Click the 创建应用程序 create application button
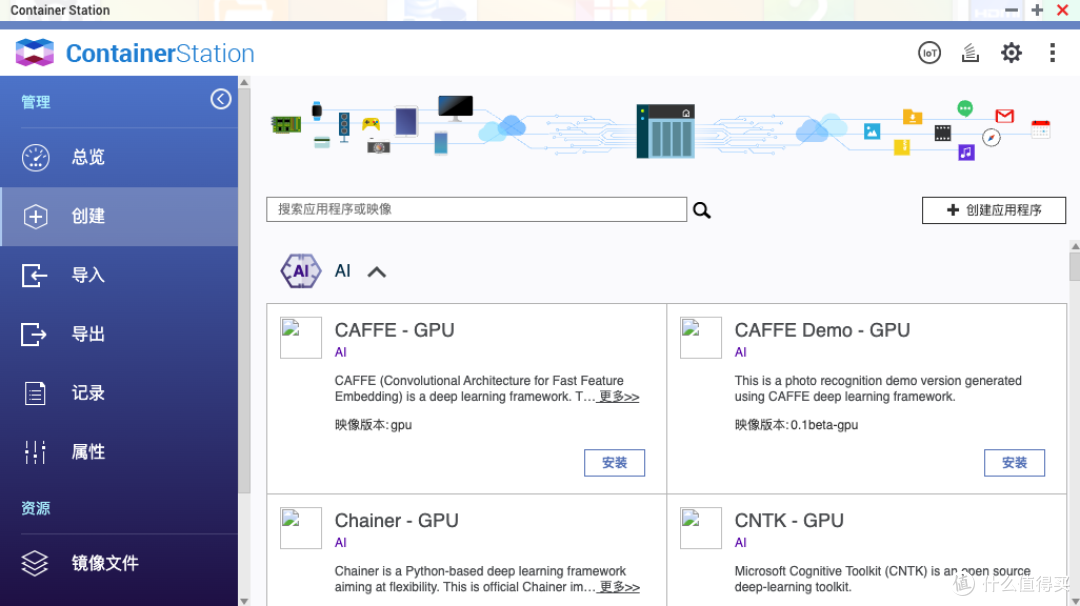1080x606 pixels. [x=994, y=210]
